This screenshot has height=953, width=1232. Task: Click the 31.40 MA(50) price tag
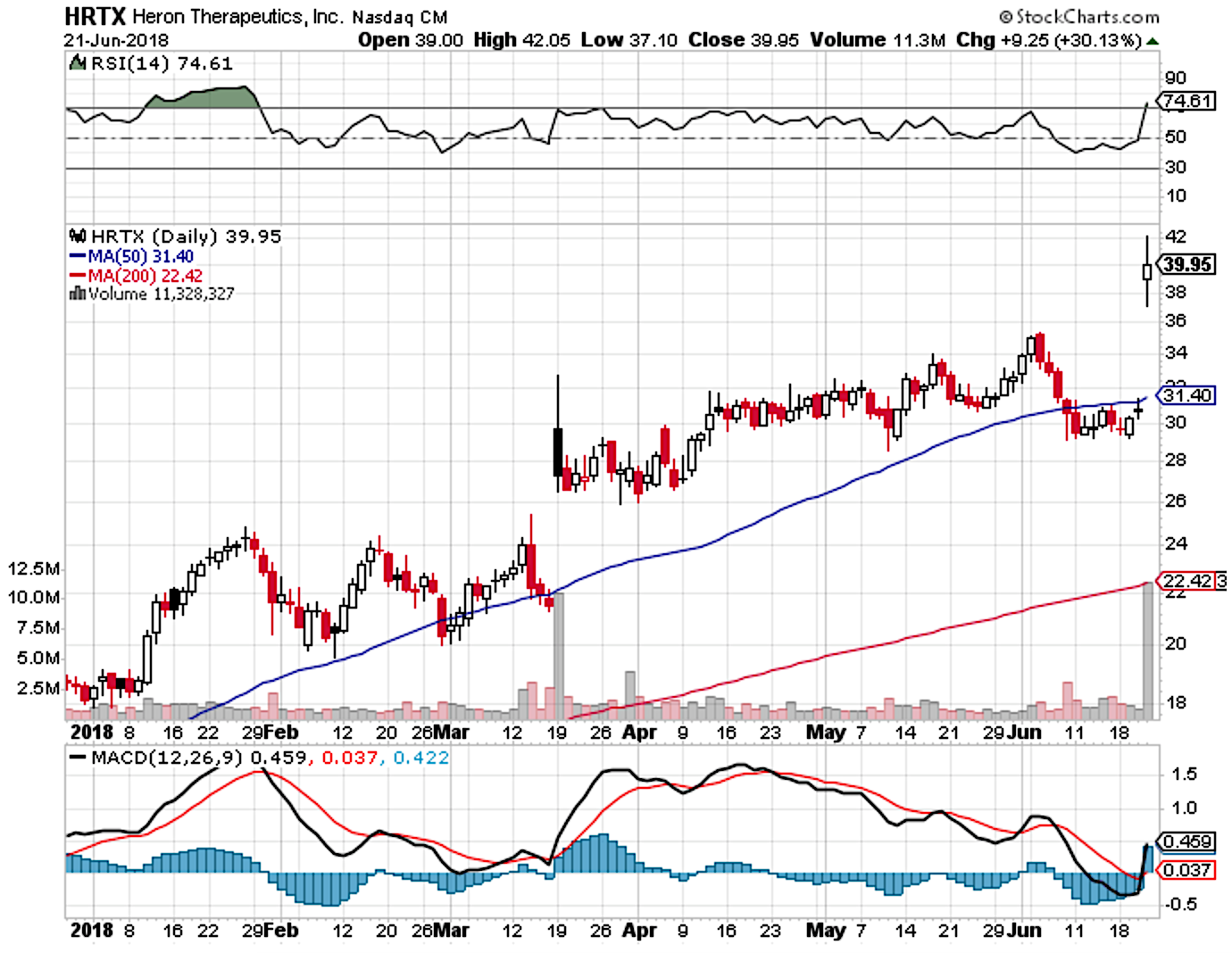1186,394
